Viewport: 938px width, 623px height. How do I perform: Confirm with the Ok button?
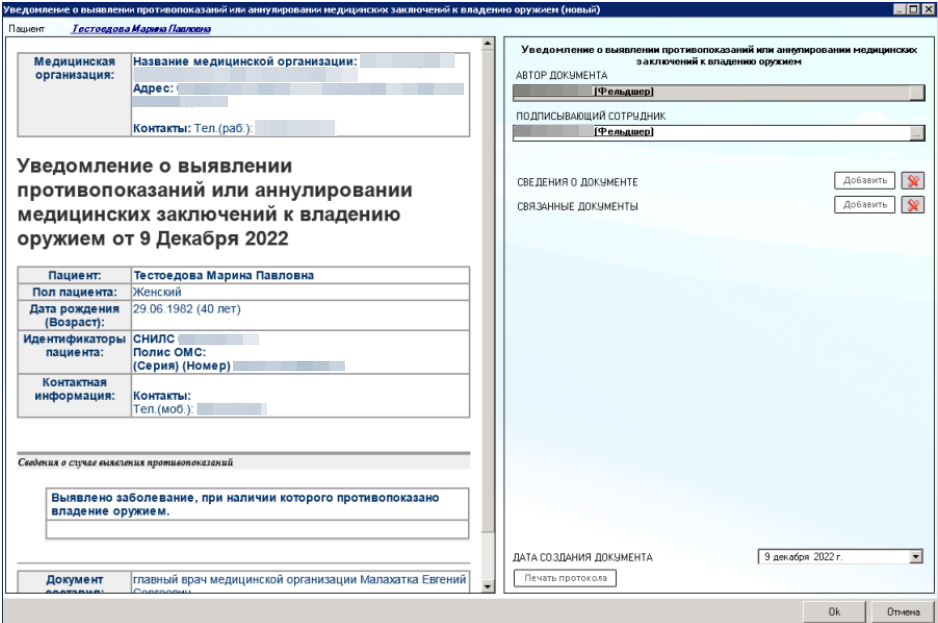pyautogui.click(x=834, y=612)
